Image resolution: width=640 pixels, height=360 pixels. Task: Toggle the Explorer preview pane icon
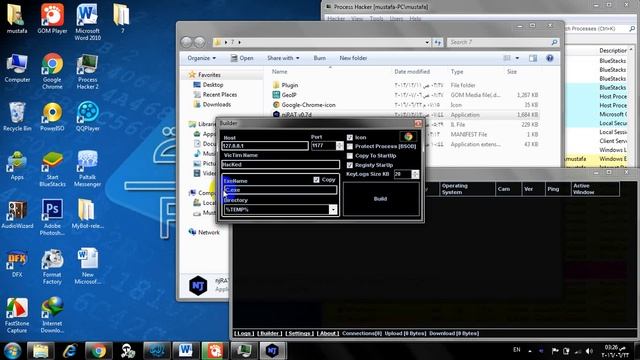pos(533,58)
